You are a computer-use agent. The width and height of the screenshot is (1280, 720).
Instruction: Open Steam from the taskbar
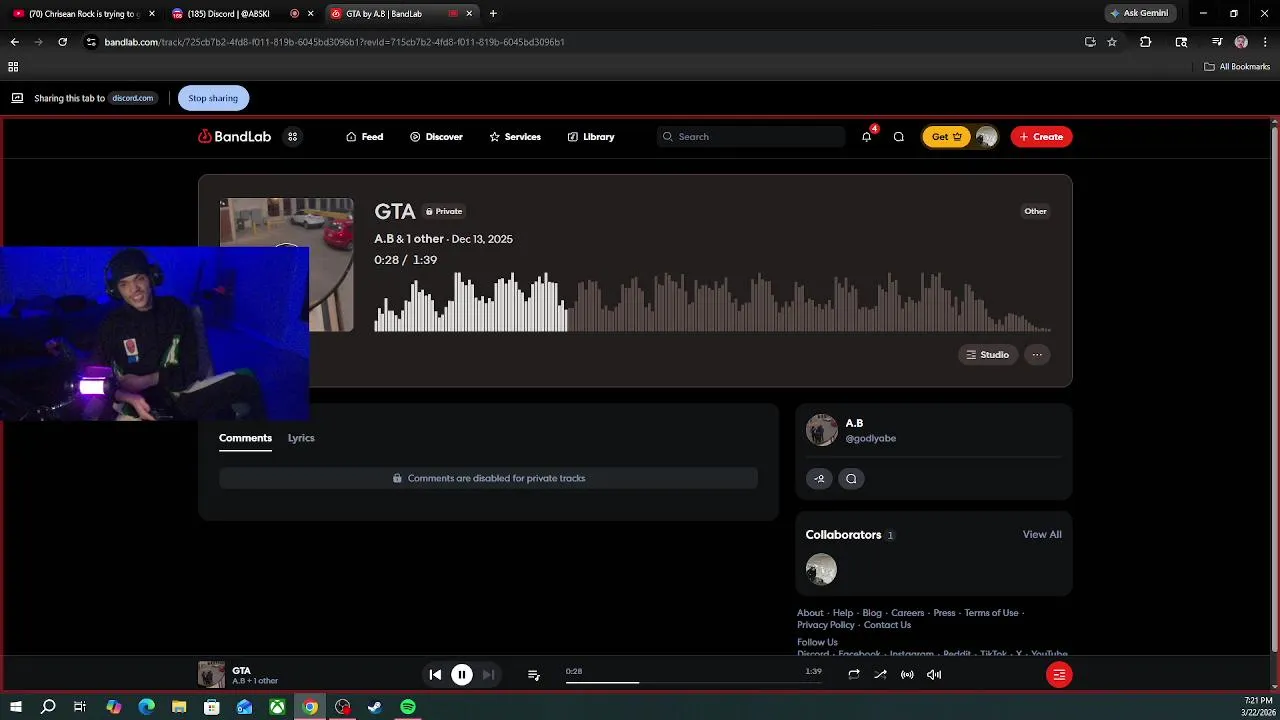coord(375,707)
